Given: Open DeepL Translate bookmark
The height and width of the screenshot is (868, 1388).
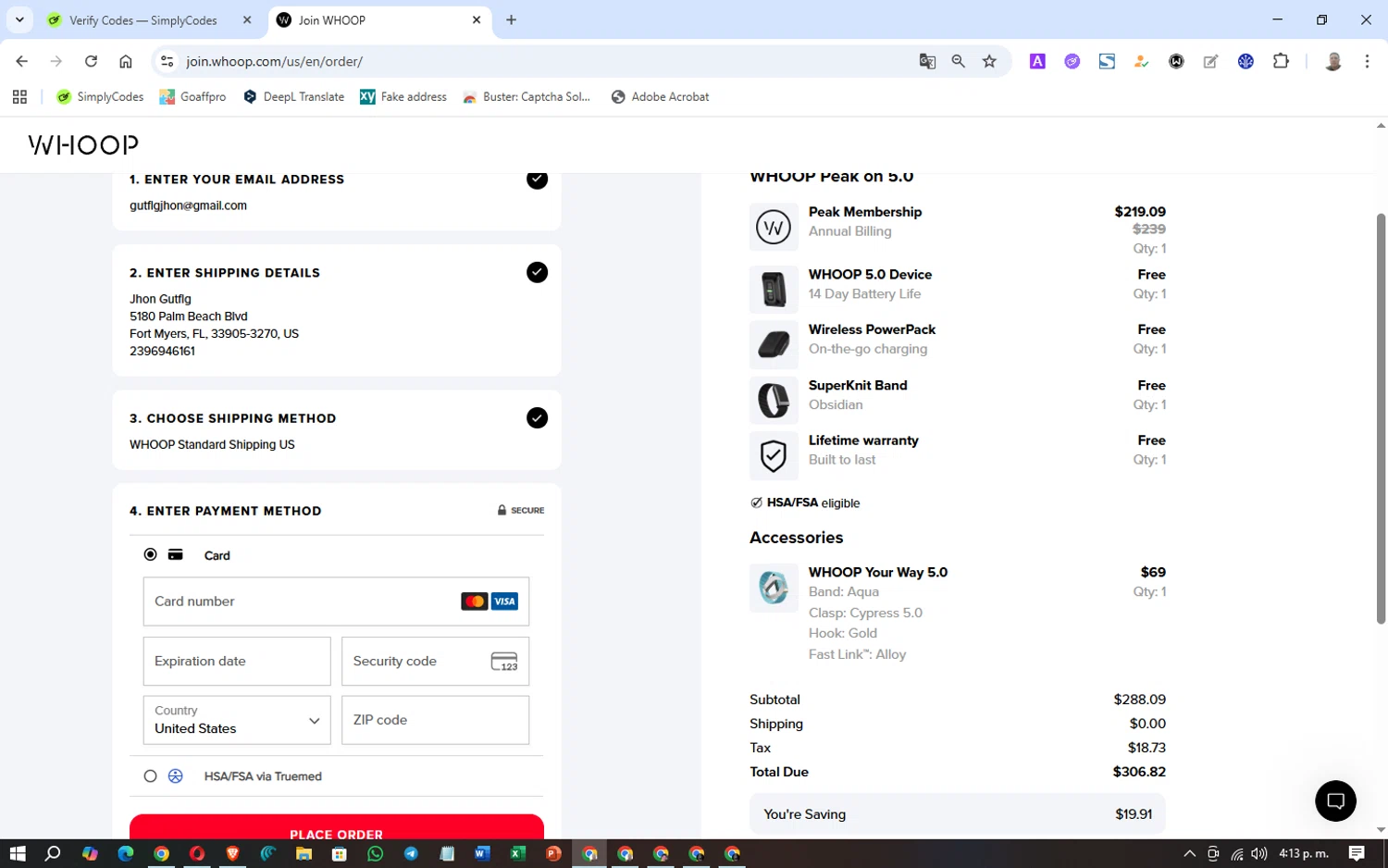Looking at the screenshot, I should 293,96.
